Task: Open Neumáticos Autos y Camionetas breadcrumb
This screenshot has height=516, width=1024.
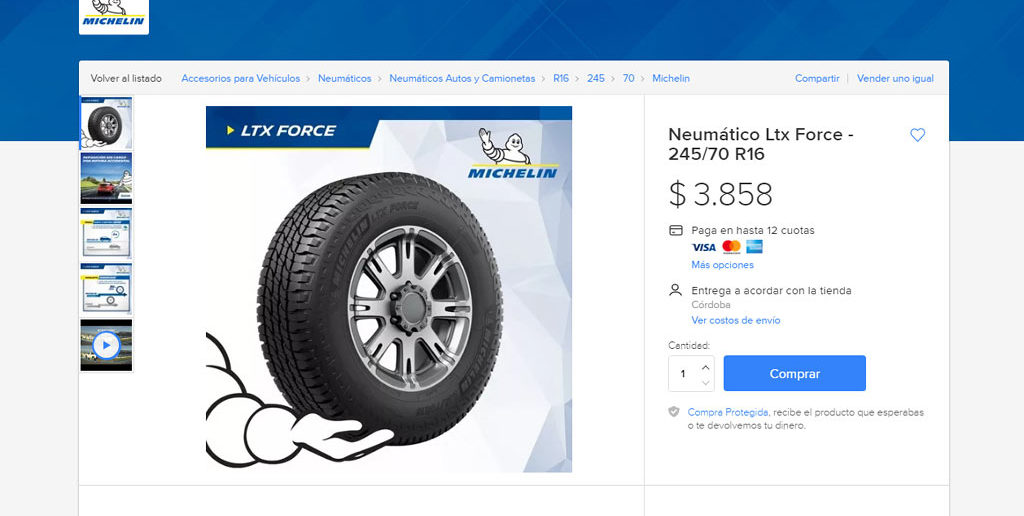Action: point(462,78)
